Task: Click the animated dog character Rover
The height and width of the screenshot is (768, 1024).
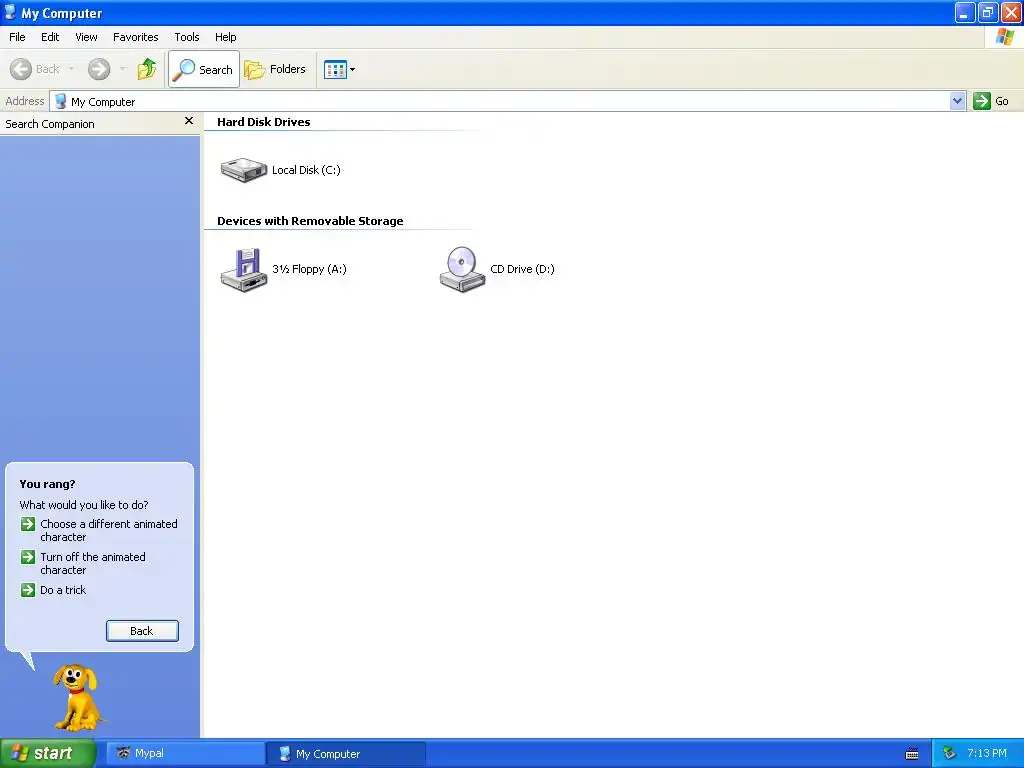Action: (x=78, y=697)
